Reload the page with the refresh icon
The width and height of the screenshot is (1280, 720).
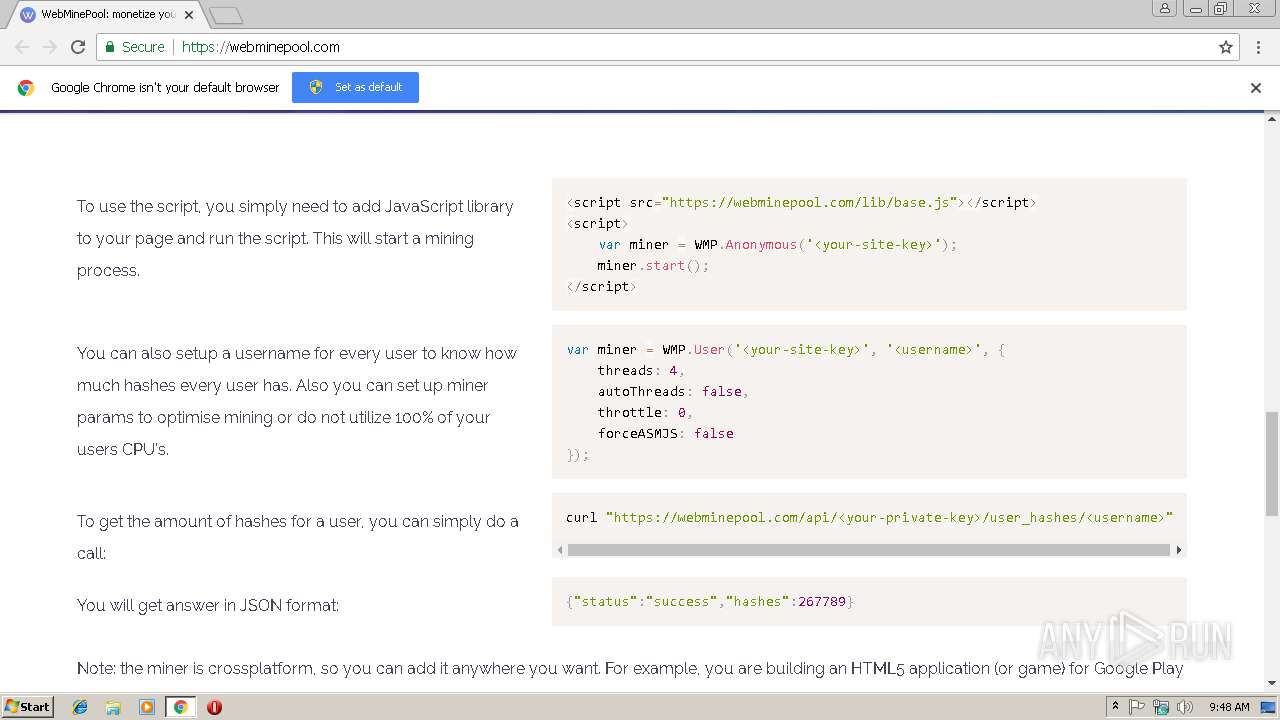[78, 47]
